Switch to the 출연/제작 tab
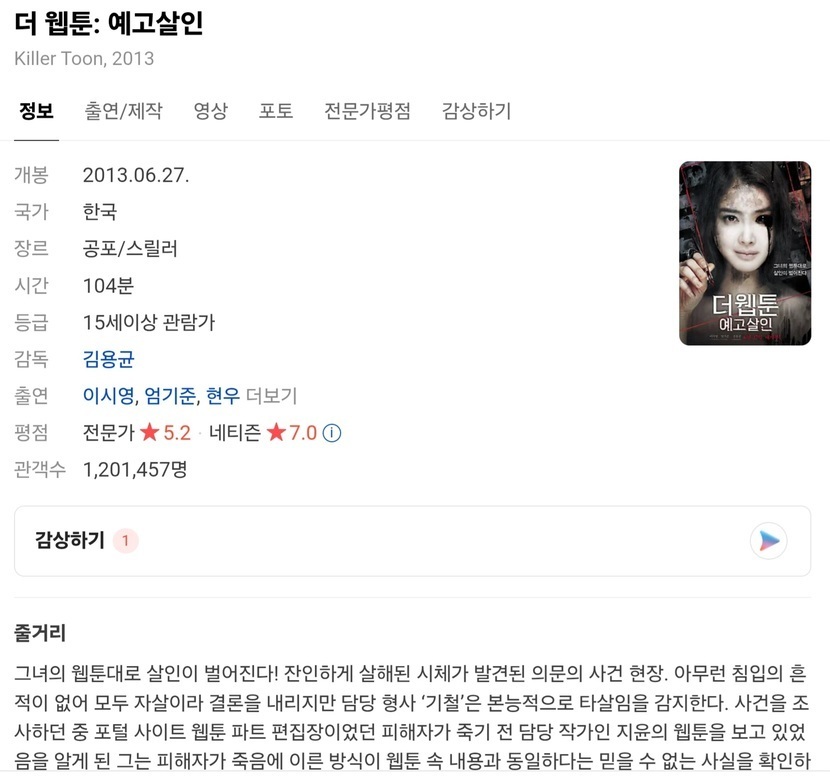 [x=123, y=111]
